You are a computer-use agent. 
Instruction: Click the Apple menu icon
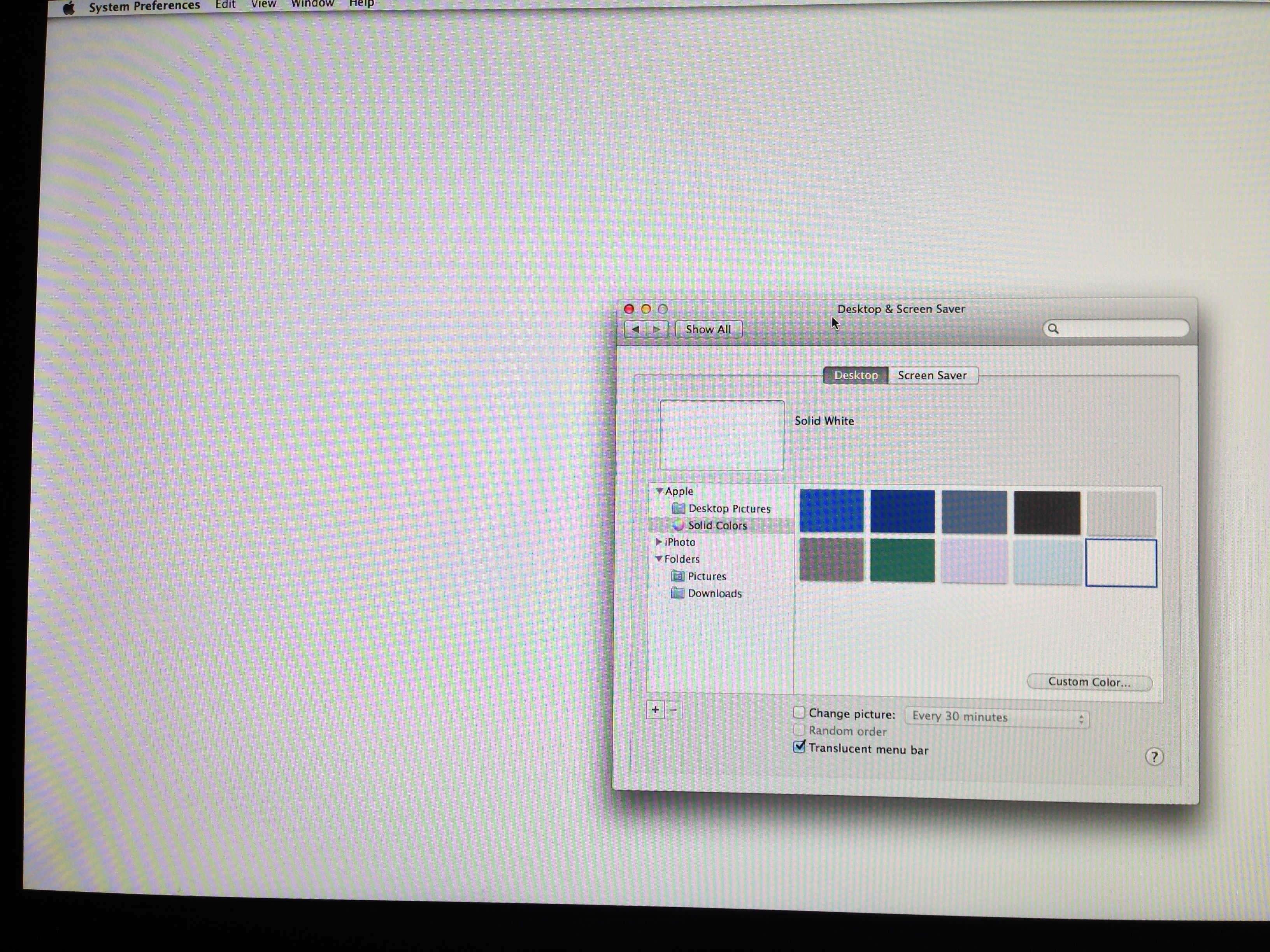tap(69, 7)
